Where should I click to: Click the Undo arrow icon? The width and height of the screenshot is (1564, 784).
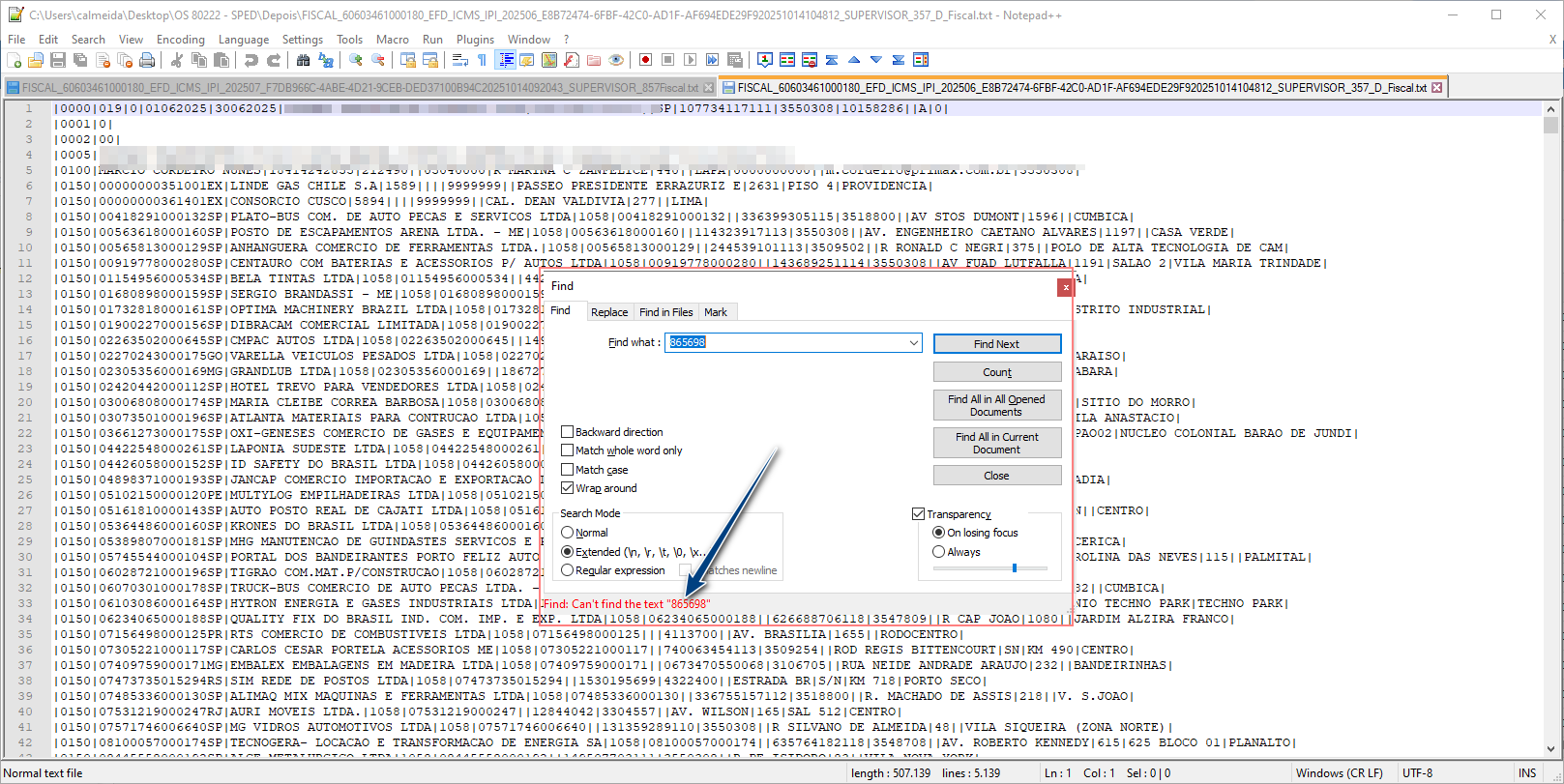click(251, 60)
